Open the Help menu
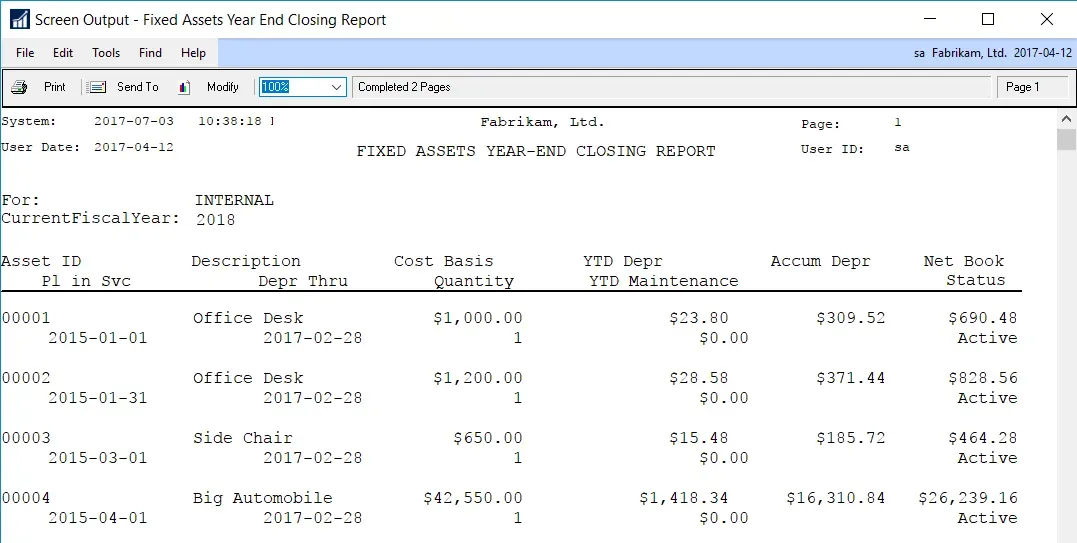Viewport: 1077px width, 543px height. [x=193, y=53]
